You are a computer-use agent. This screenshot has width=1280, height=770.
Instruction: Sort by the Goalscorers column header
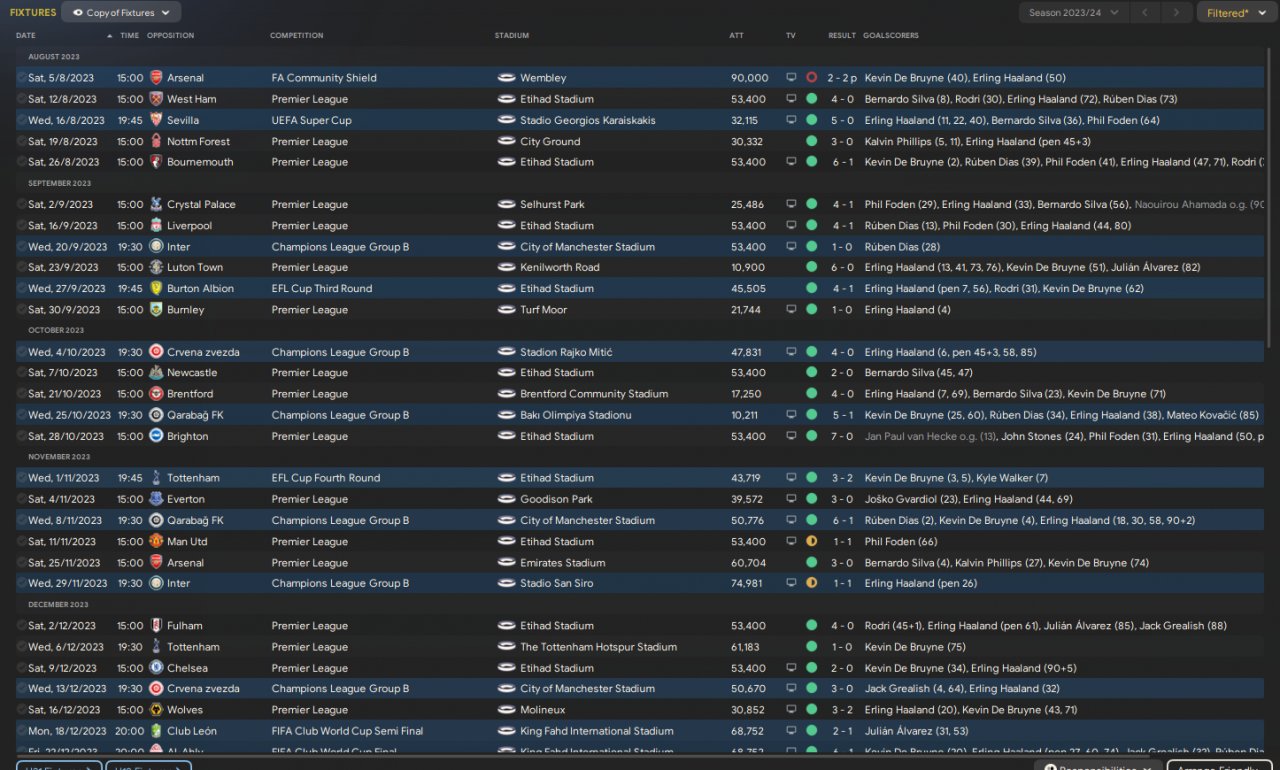891,36
